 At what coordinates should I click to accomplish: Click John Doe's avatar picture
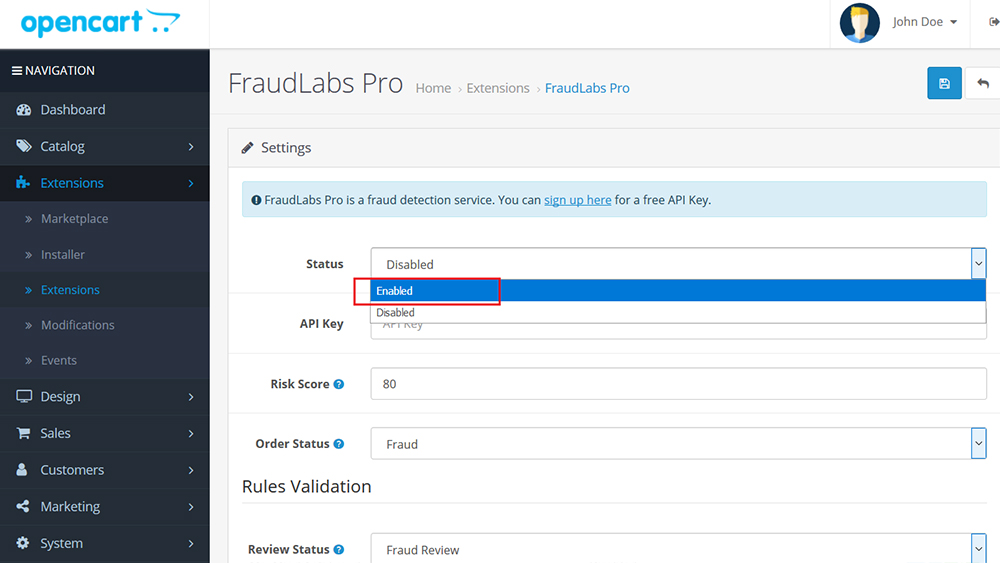click(859, 23)
